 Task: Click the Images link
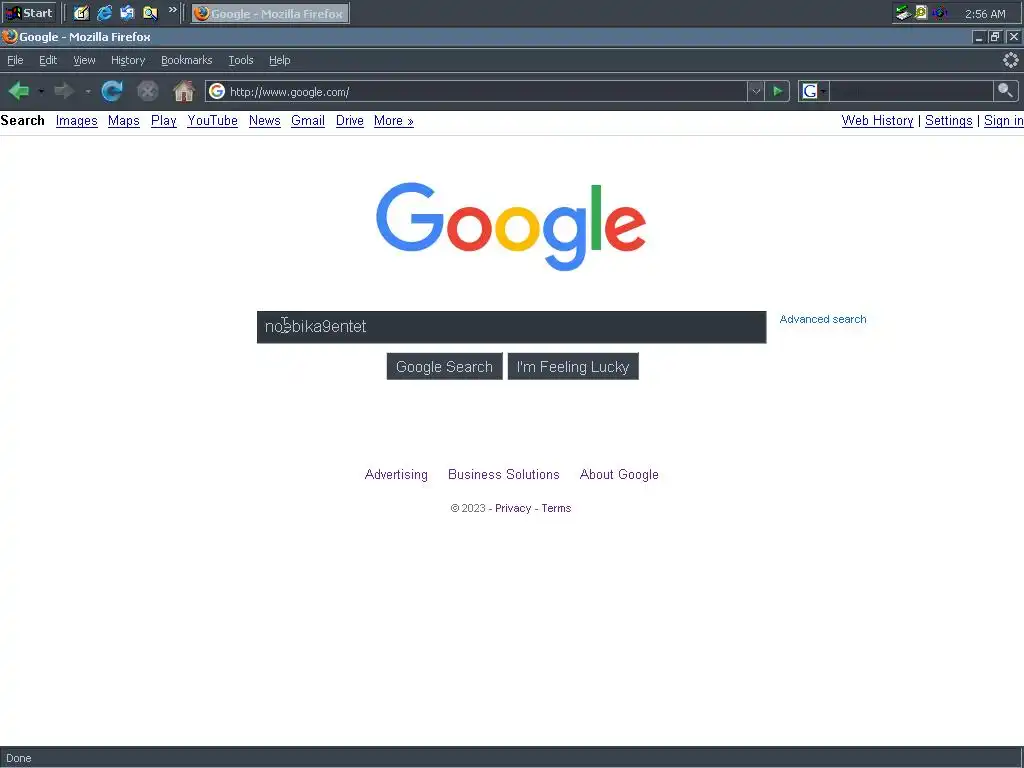pos(76,121)
